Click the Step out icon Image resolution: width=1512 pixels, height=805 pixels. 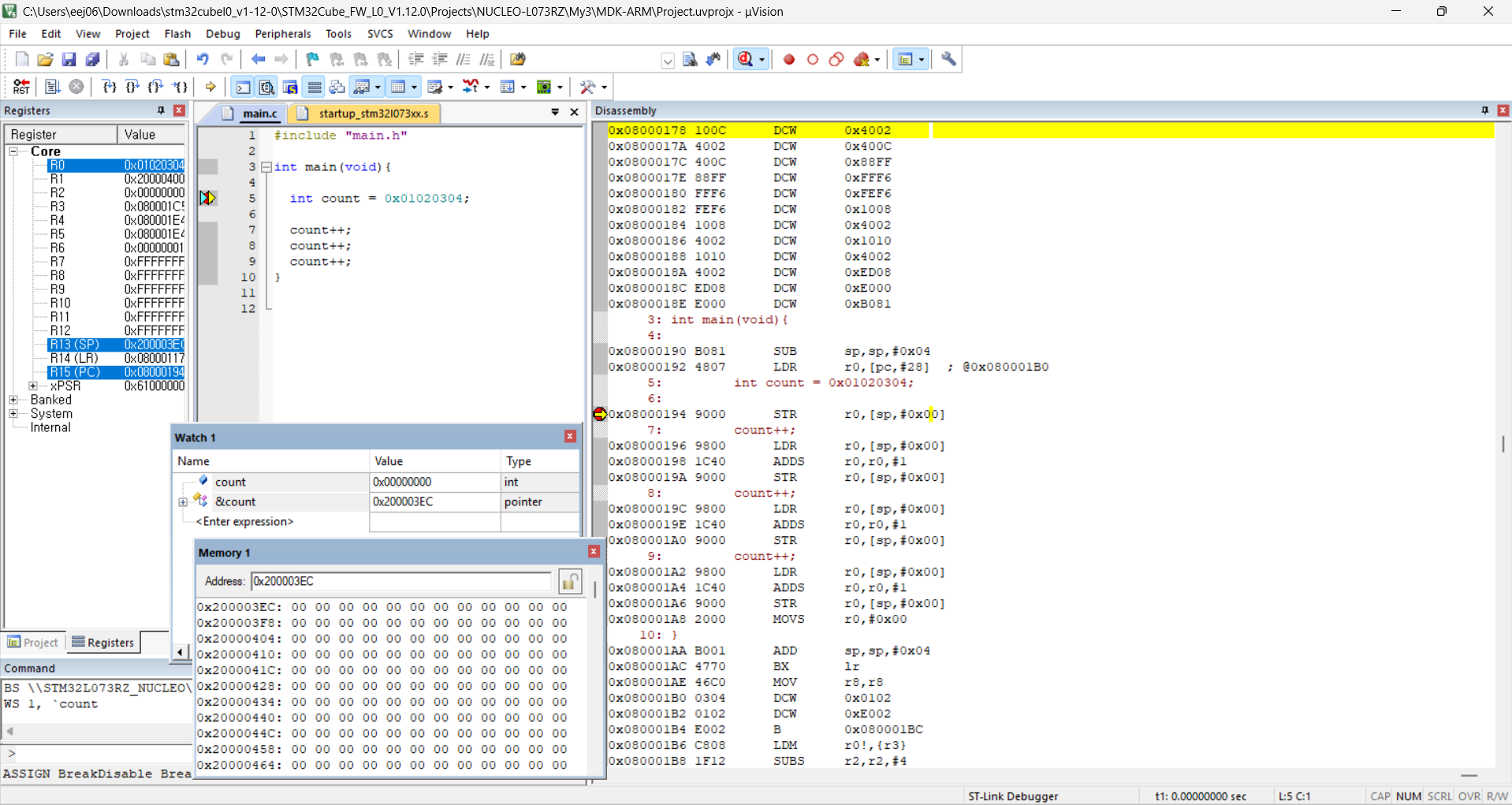(156, 87)
